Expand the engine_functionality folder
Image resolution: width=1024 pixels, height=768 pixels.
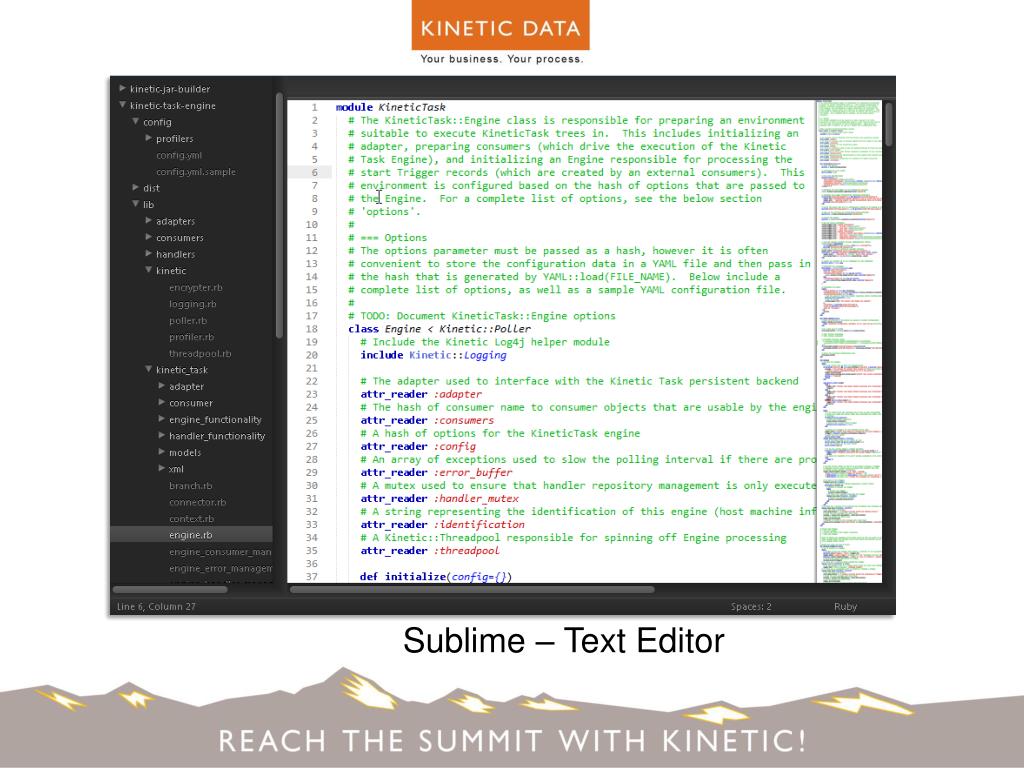(x=162, y=419)
